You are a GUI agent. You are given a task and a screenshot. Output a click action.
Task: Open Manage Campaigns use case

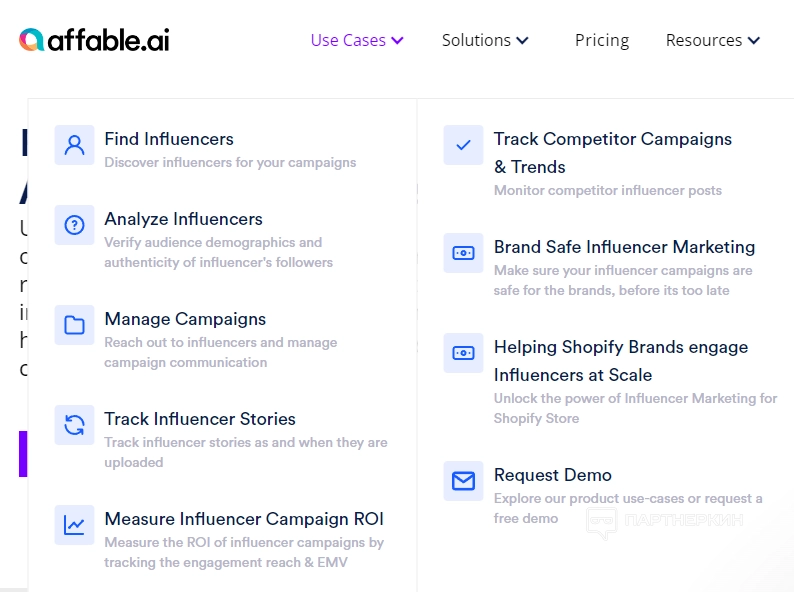click(185, 319)
